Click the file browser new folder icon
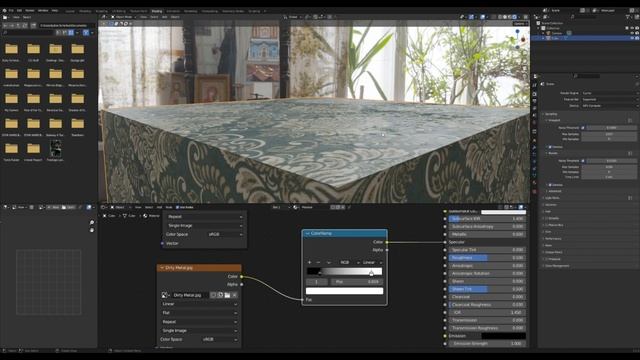Screen dimensions: 640x360 tap(33, 26)
